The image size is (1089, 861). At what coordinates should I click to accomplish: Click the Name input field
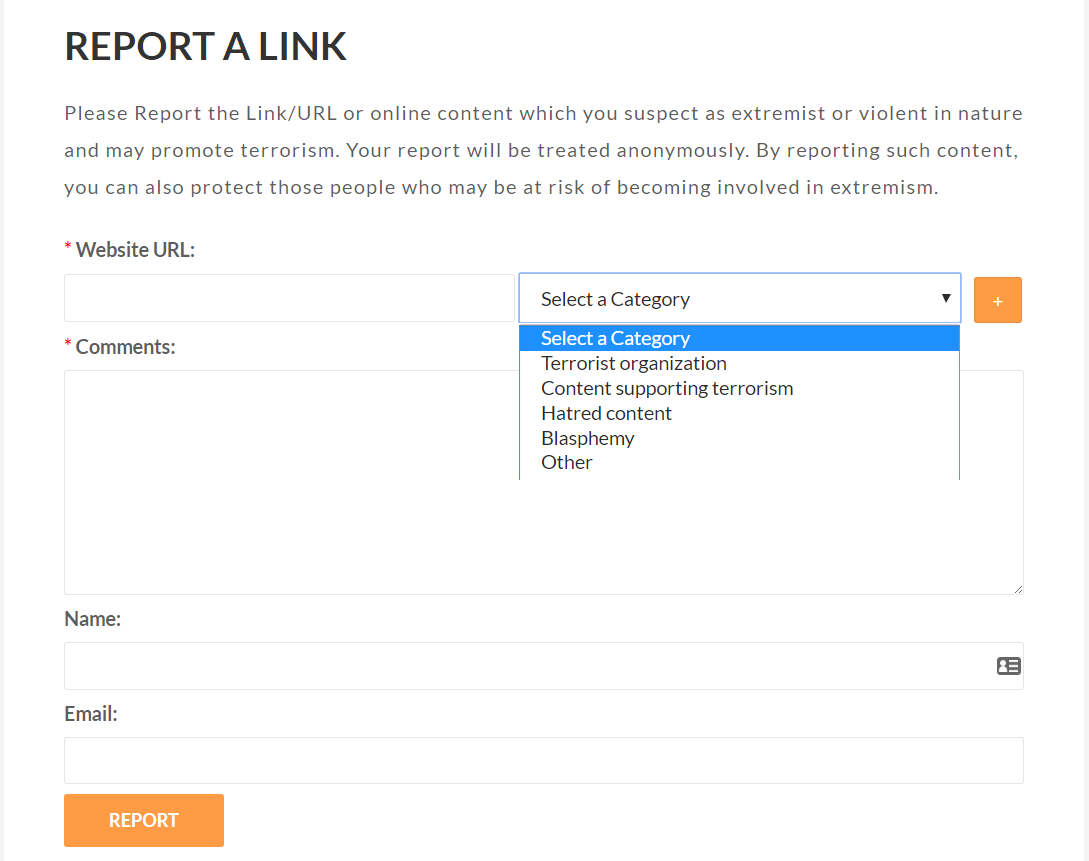[500, 665]
